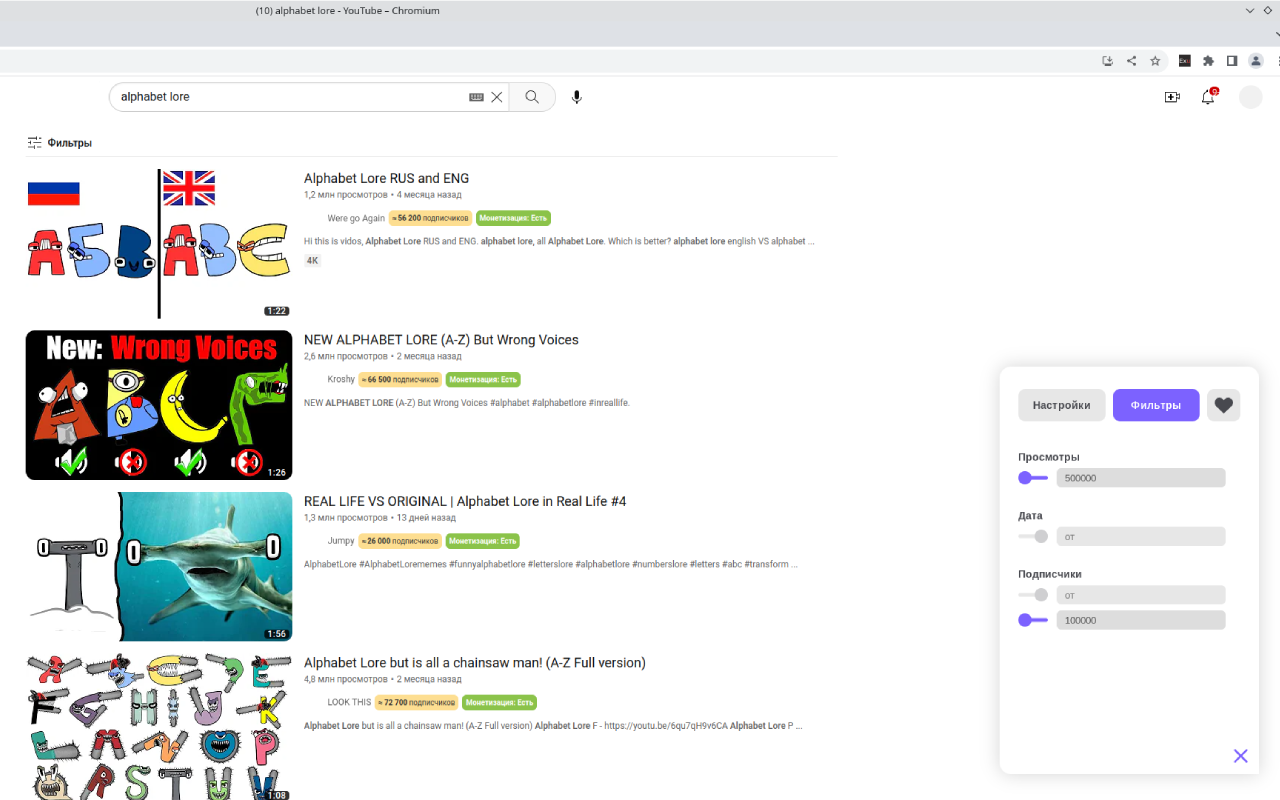Click 'Монетизация: Есть' badge next to Kroshy
Screen dimensions: 1280x800
coord(483,380)
